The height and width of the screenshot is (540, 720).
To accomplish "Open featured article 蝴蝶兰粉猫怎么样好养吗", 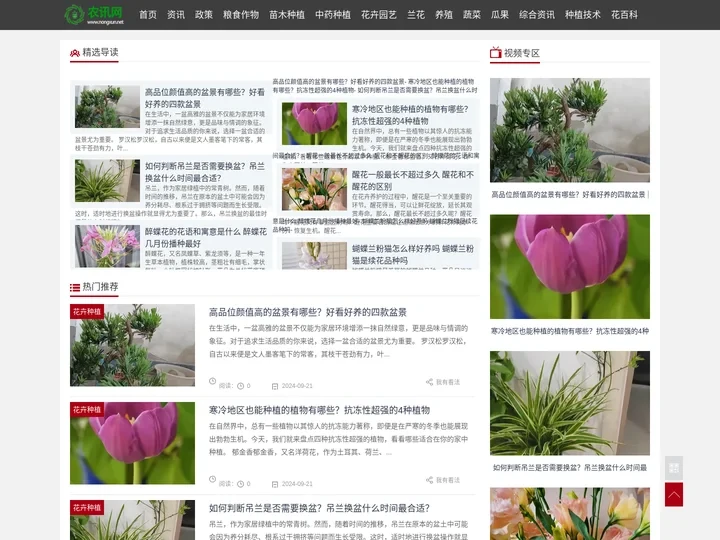I will coord(413,254).
